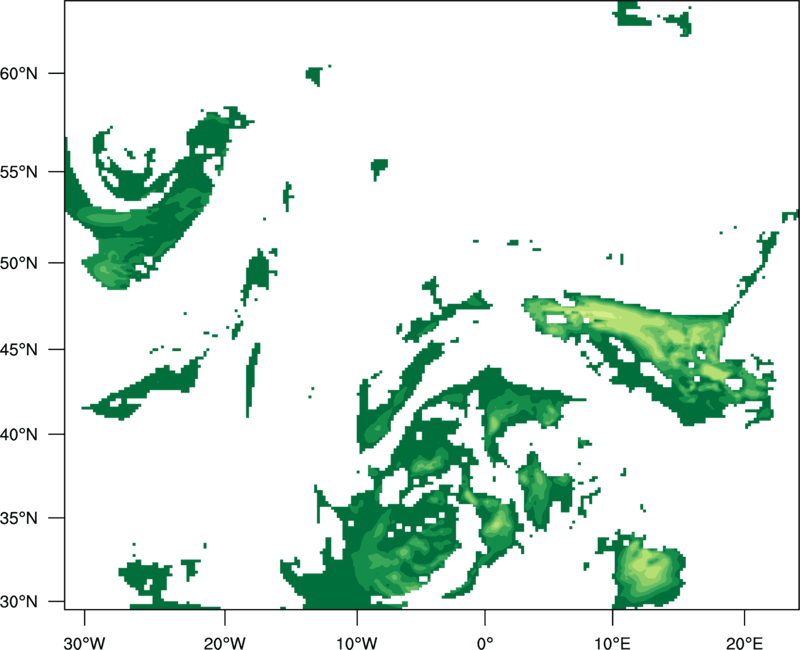Click the 30°N latitude label
This screenshot has width=800, height=650.
pyautogui.click(x=19, y=602)
